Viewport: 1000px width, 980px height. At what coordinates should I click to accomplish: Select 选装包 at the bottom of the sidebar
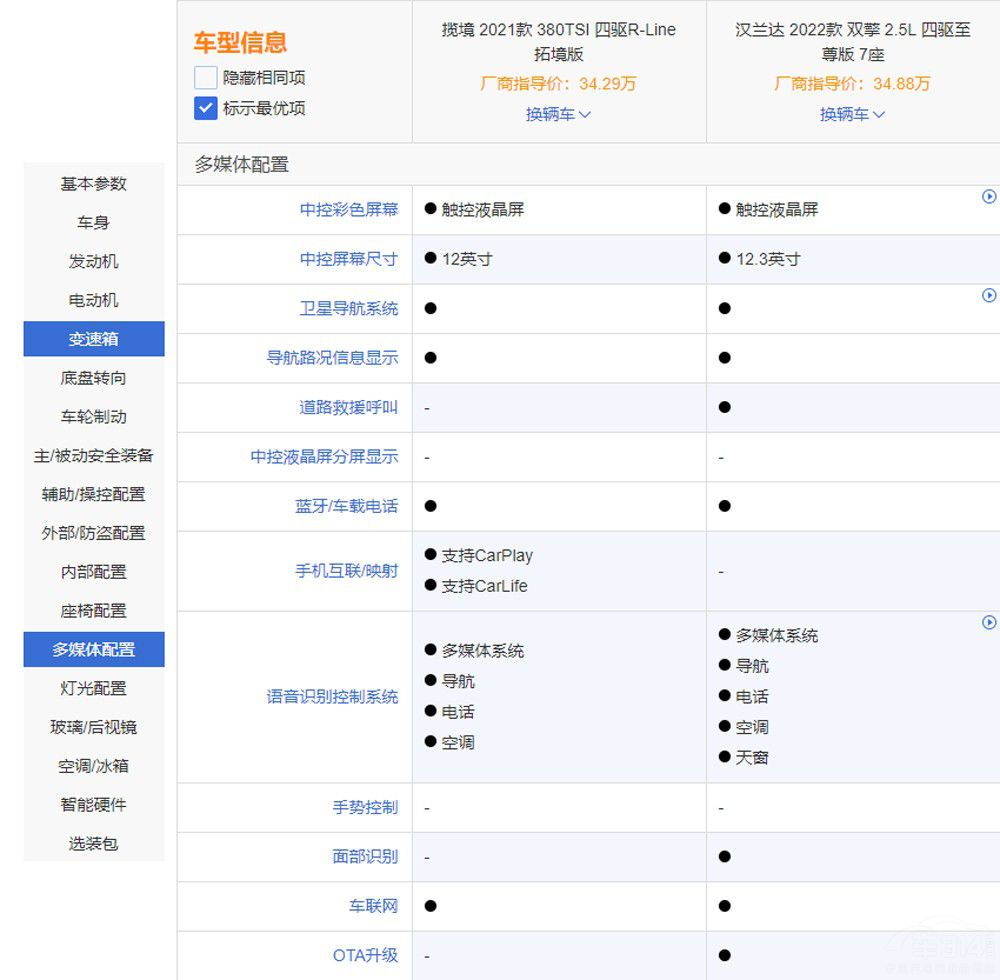pos(93,844)
